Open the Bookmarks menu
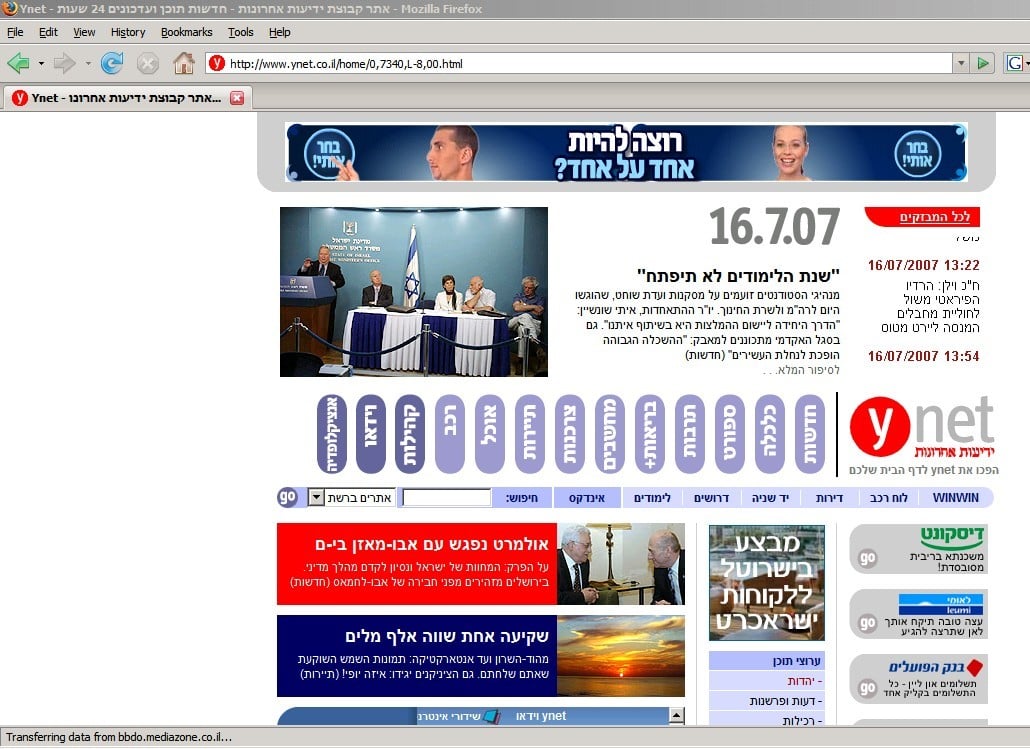 click(x=186, y=32)
